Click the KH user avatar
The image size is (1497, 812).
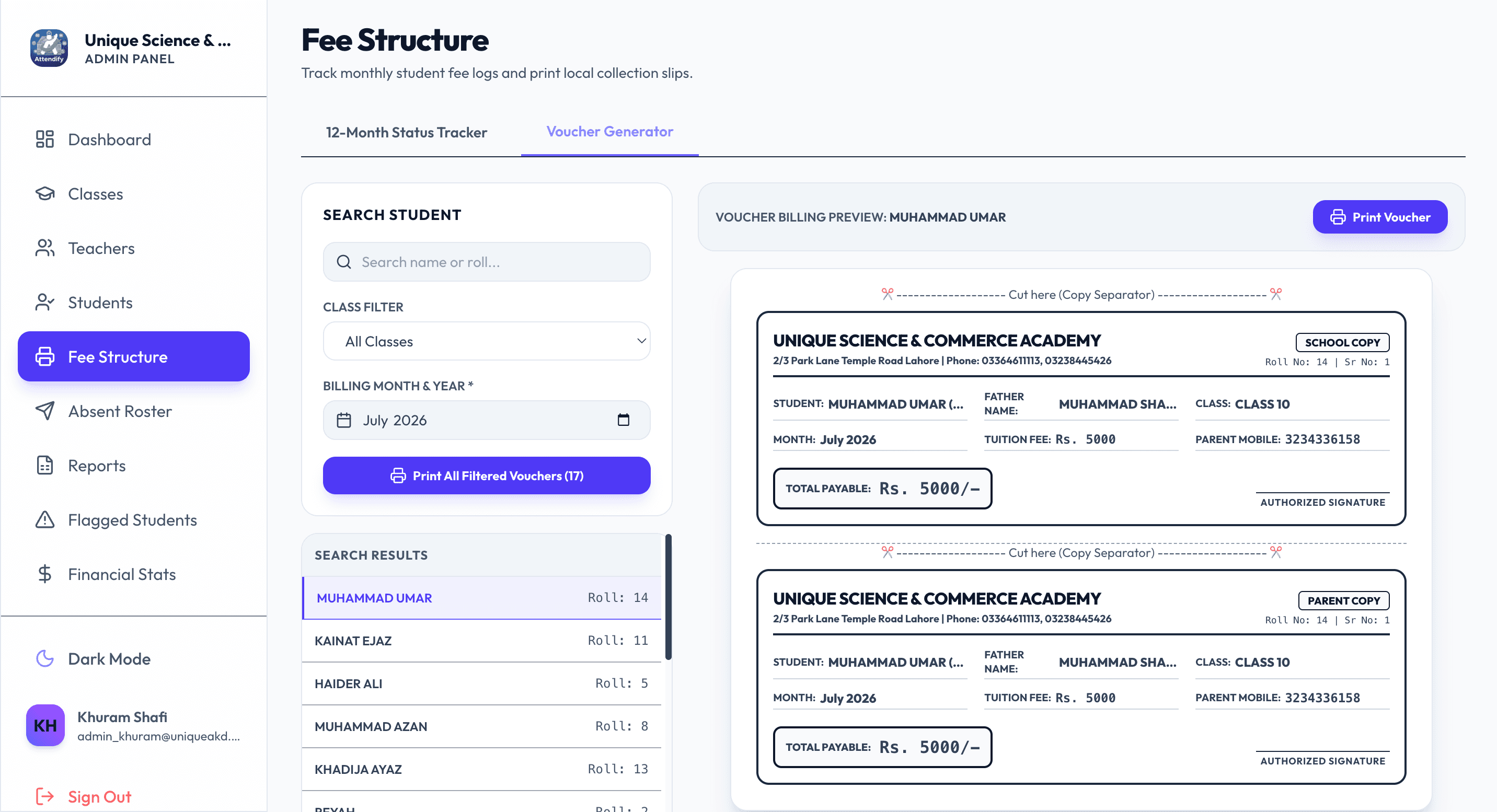point(45,725)
